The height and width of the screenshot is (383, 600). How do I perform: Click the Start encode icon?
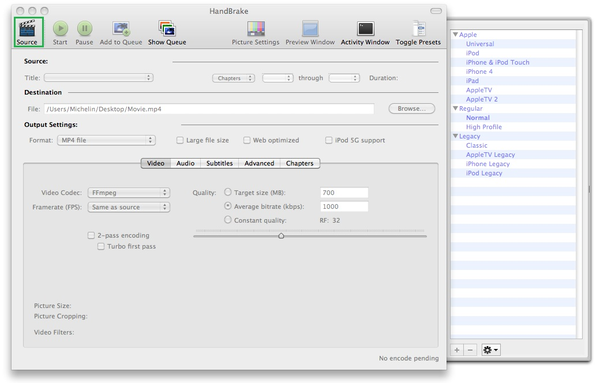click(x=60, y=28)
